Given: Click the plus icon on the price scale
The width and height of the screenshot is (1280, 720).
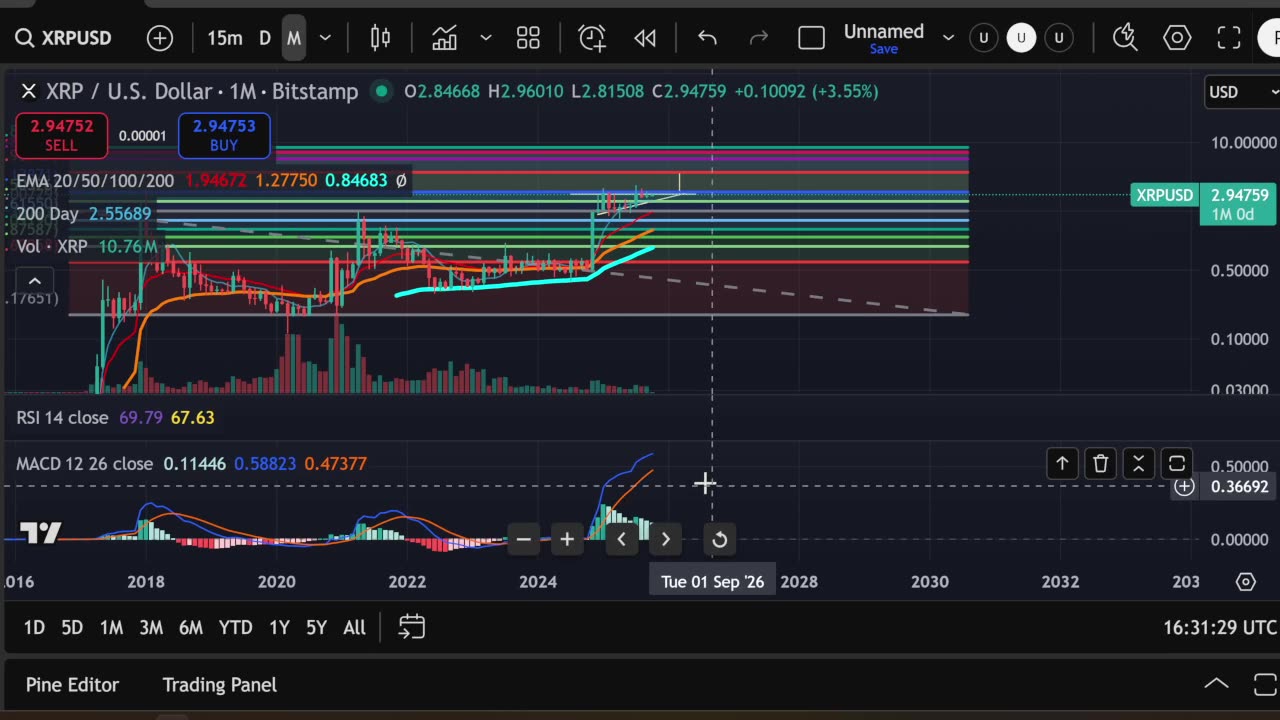Looking at the screenshot, I should (x=1184, y=486).
